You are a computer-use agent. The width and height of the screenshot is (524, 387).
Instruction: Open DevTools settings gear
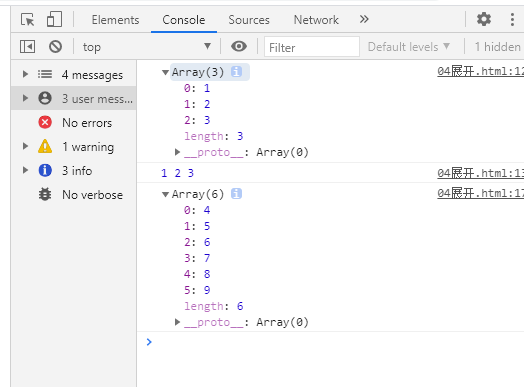coord(484,19)
